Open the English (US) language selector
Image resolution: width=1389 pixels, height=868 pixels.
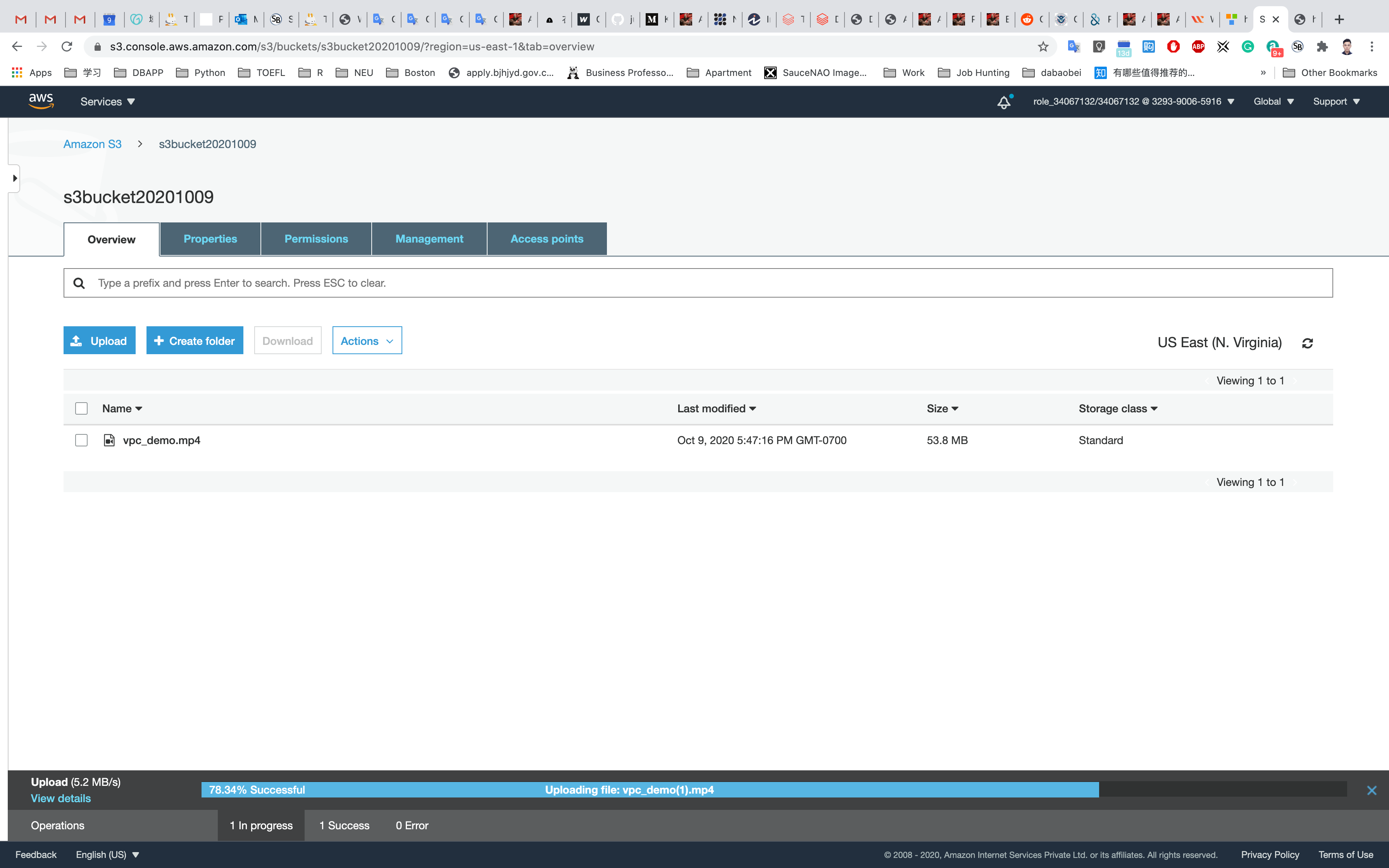[107, 854]
